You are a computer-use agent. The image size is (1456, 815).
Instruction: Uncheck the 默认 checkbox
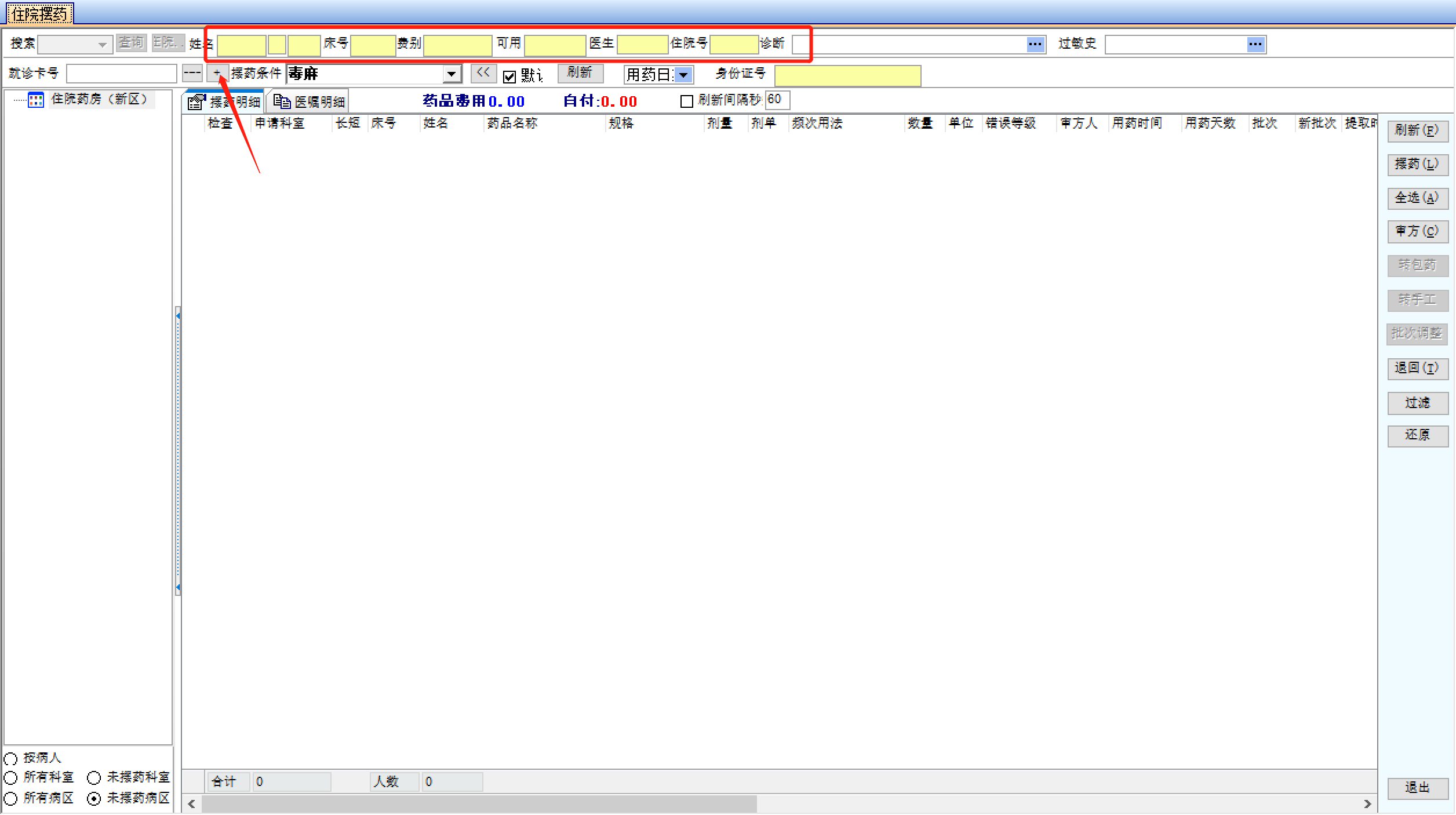pyautogui.click(x=509, y=76)
